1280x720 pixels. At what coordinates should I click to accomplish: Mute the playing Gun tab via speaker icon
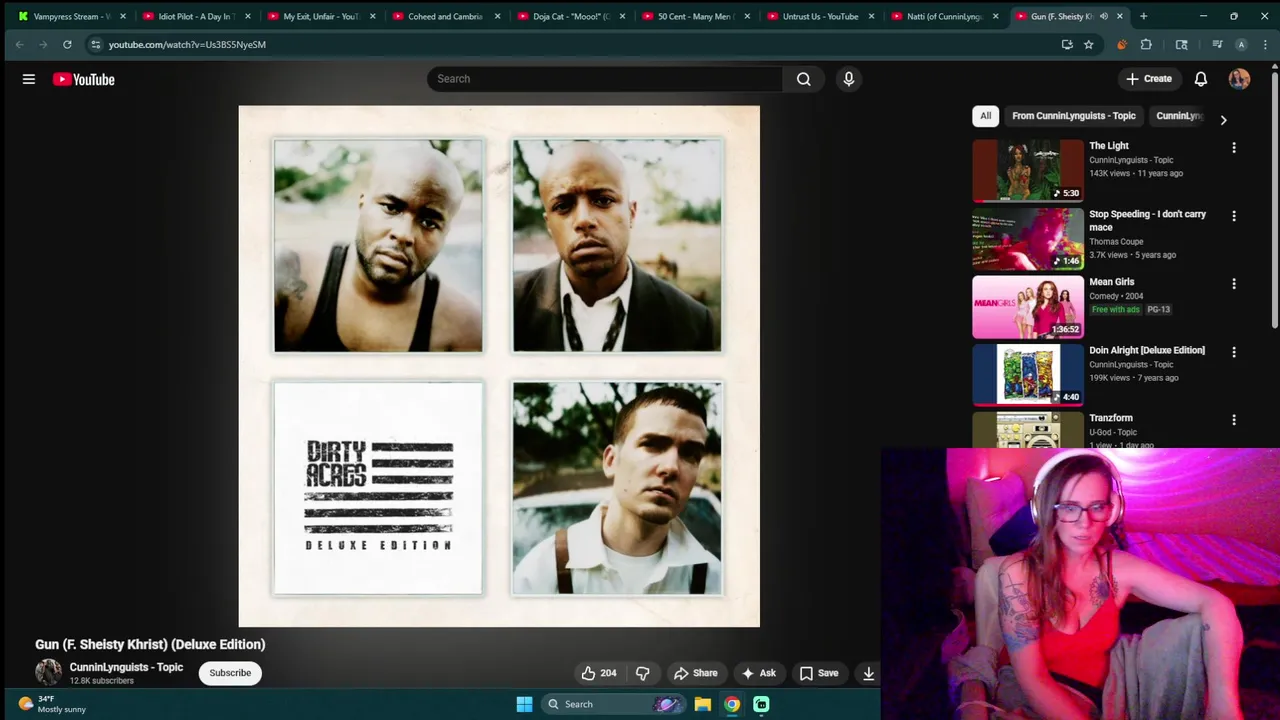click(1104, 16)
